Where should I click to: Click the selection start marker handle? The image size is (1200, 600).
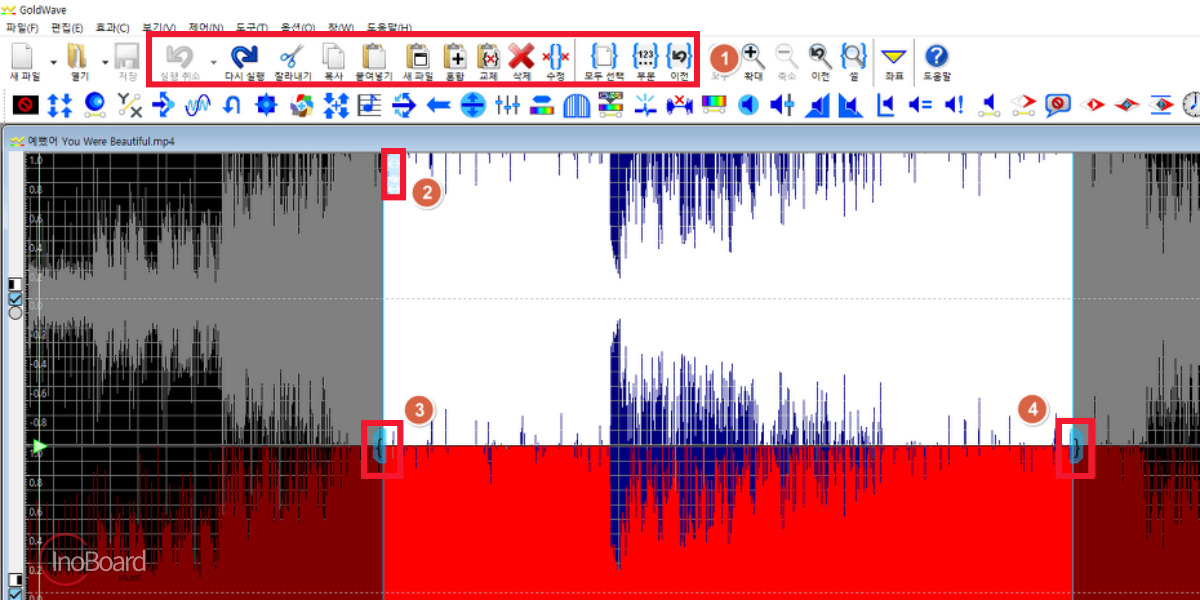pyautogui.click(x=381, y=444)
